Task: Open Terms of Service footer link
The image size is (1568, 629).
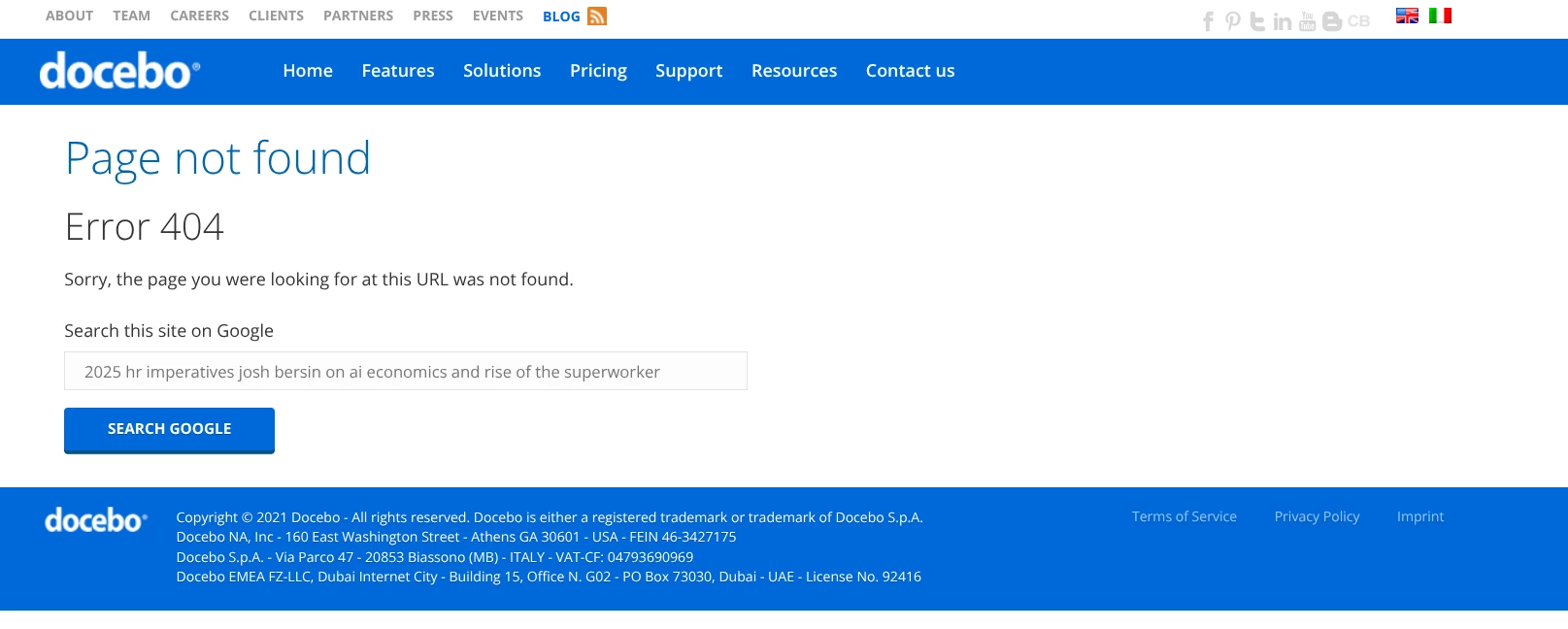Action: [x=1184, y=516]
